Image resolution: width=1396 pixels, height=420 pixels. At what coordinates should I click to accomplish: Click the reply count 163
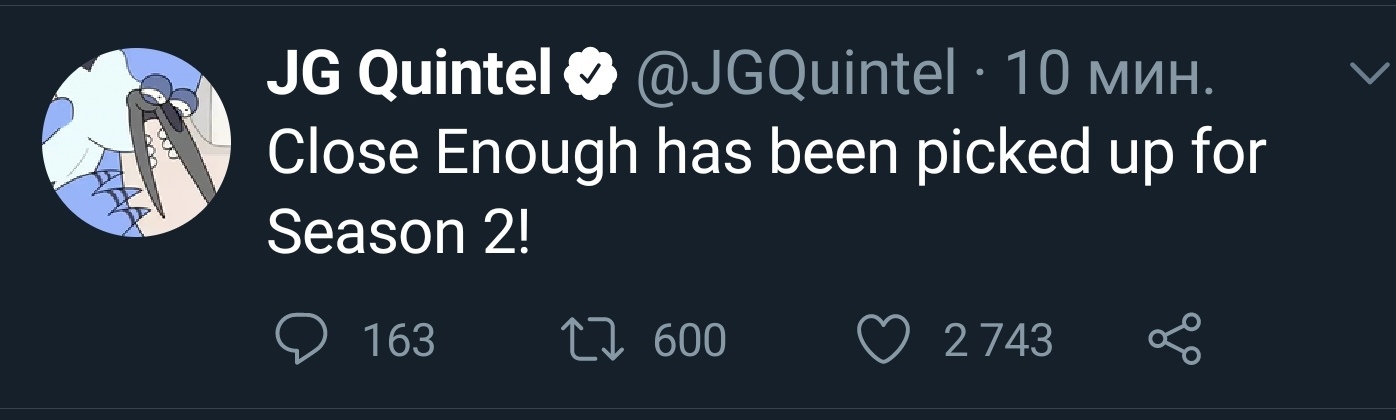tap(398, 341)
